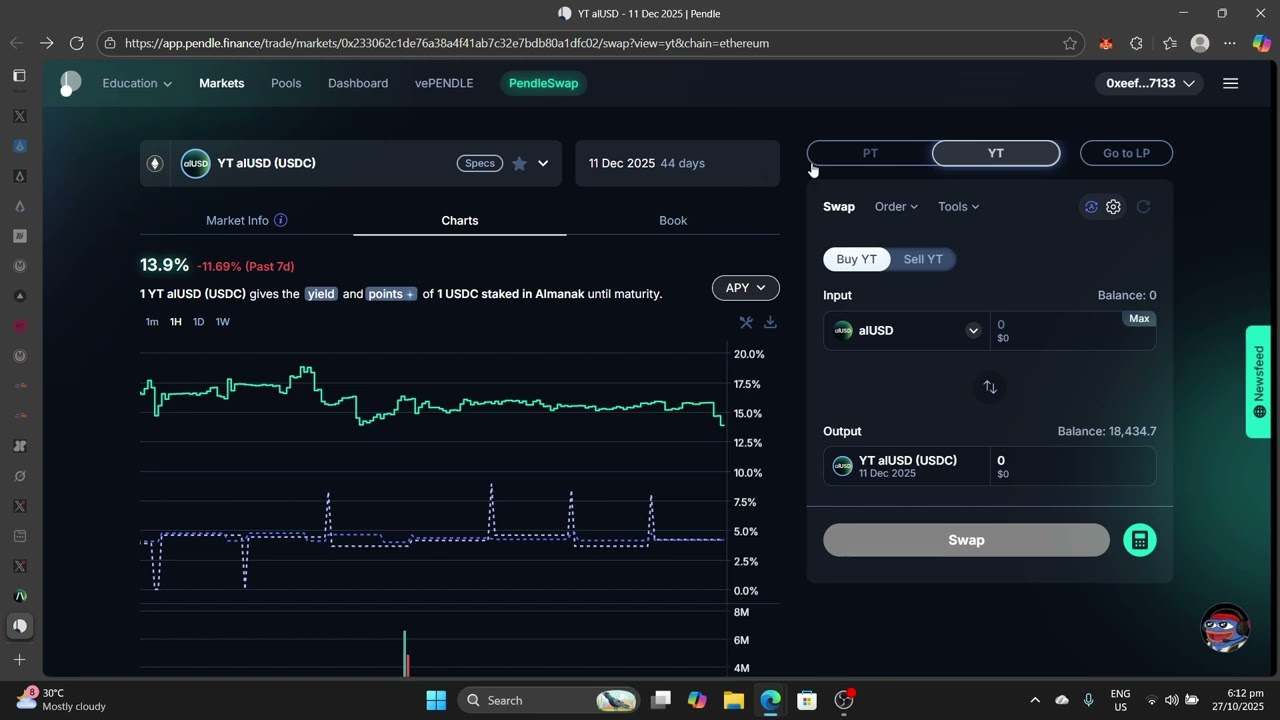Click the Pendle logo

point(69,83)
